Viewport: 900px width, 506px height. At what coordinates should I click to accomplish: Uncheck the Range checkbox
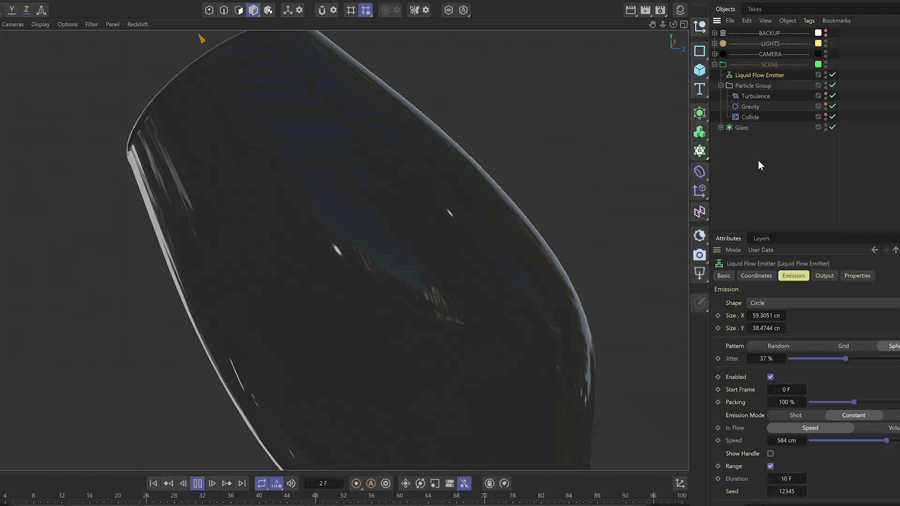770,466
